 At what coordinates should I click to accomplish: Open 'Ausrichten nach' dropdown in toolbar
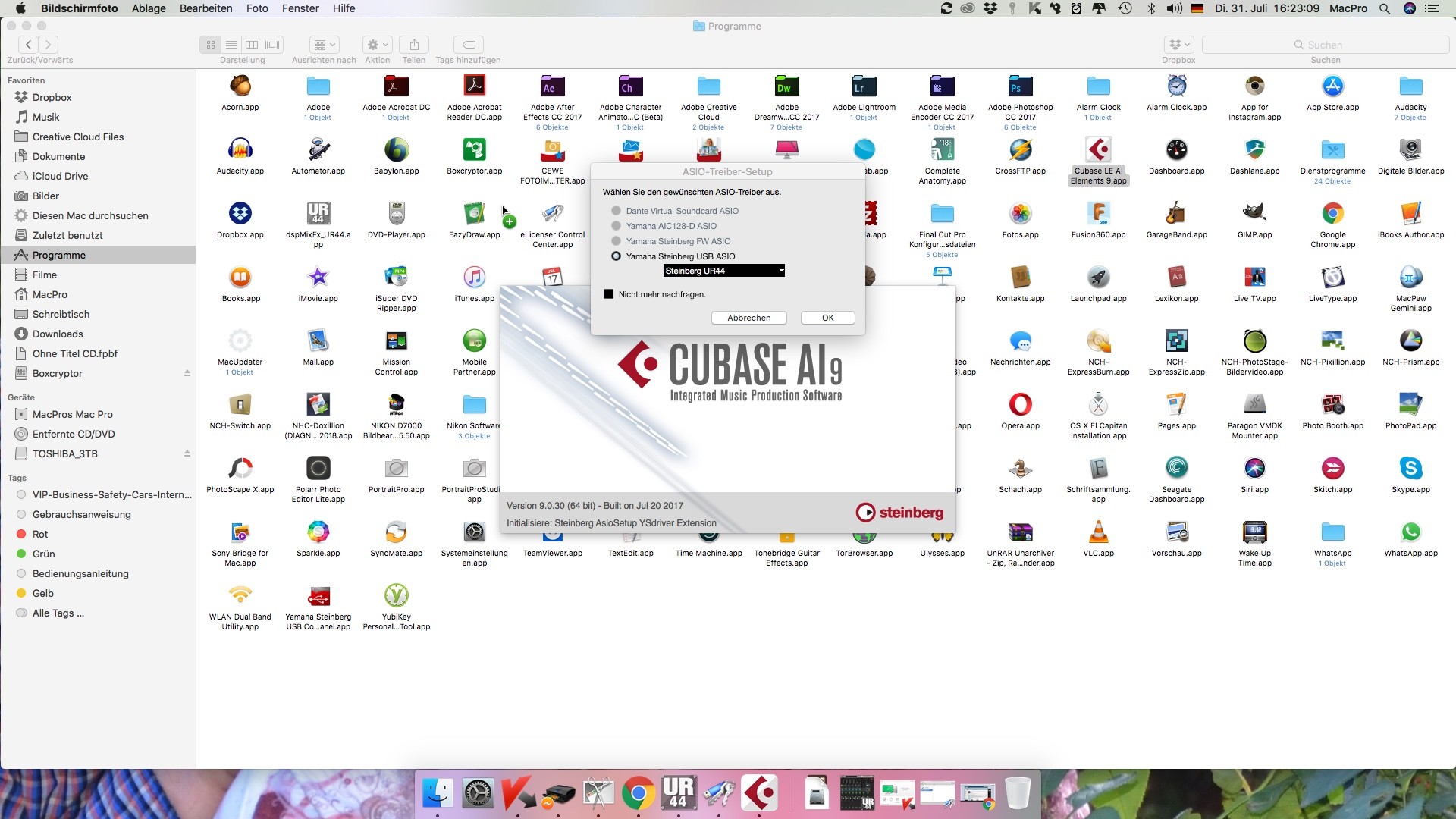tap(324, 45)
